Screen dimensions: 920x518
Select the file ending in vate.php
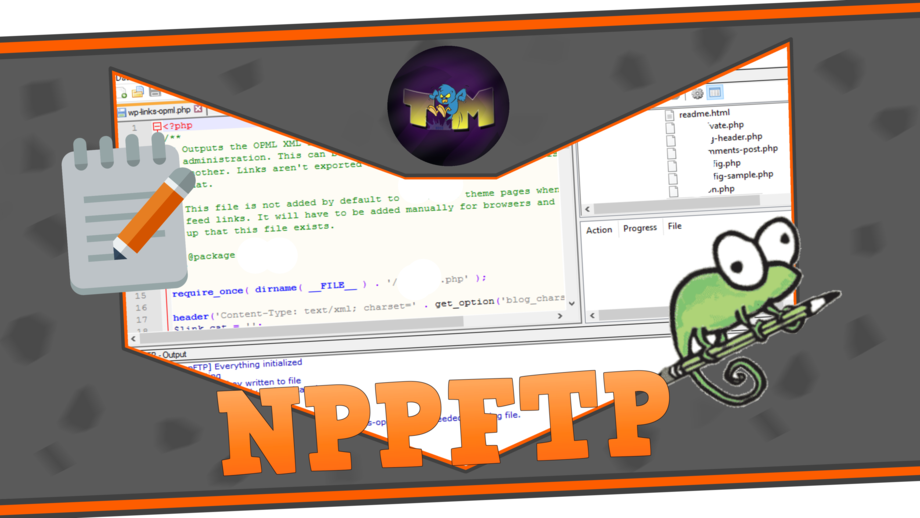pos(726,125)
